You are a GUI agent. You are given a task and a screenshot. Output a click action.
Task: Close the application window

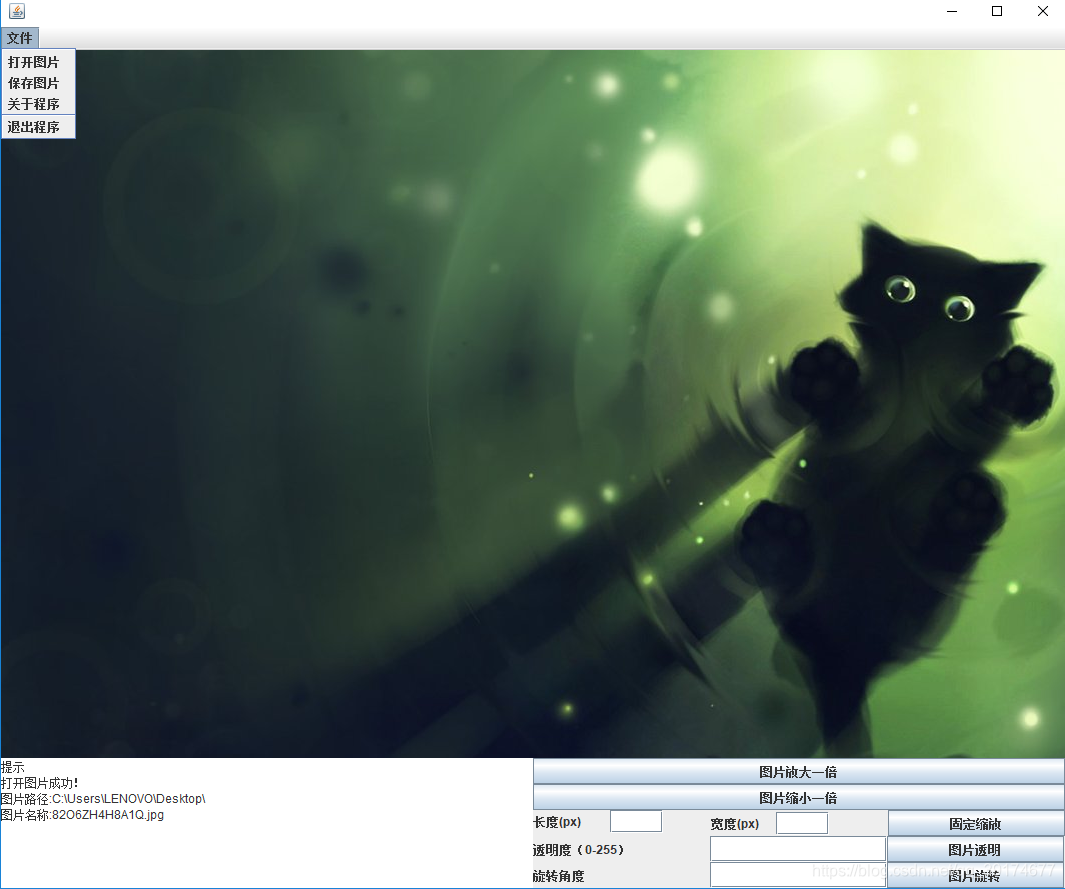(x=1043, y=11)
